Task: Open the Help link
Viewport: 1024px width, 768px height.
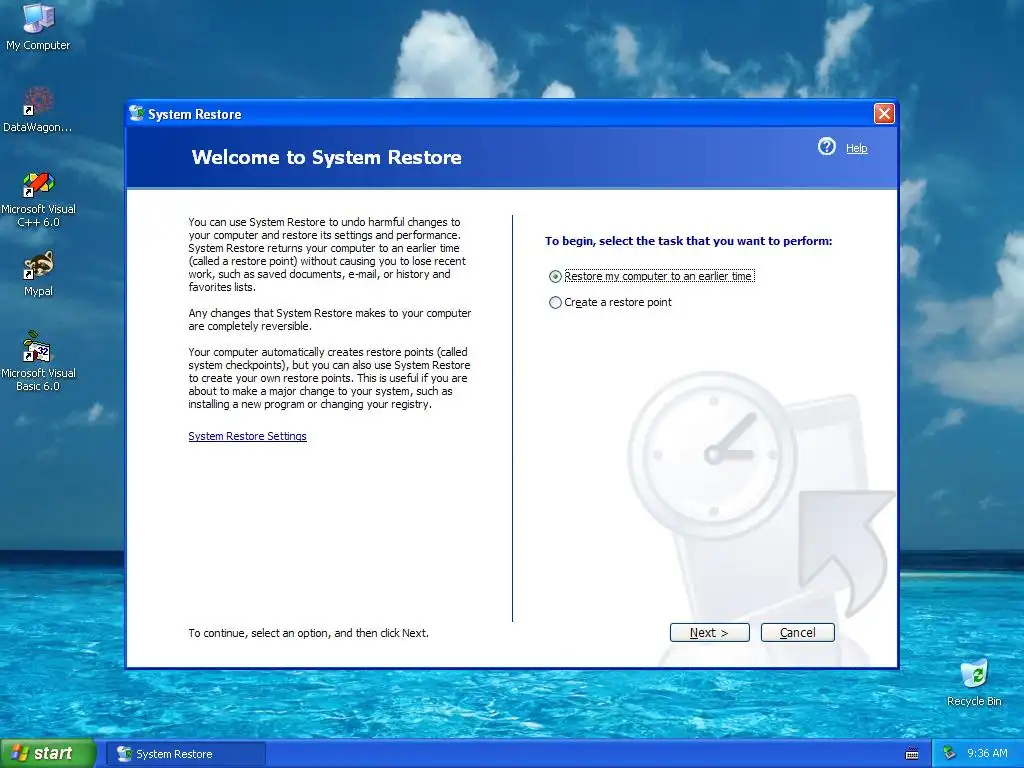Action: point(856,148)
